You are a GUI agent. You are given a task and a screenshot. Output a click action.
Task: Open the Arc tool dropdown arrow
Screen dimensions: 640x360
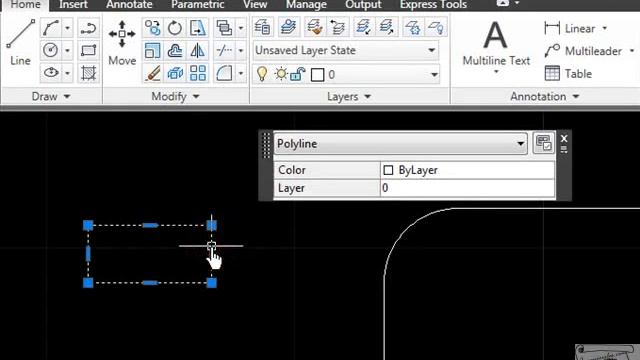tap(68, 28)
